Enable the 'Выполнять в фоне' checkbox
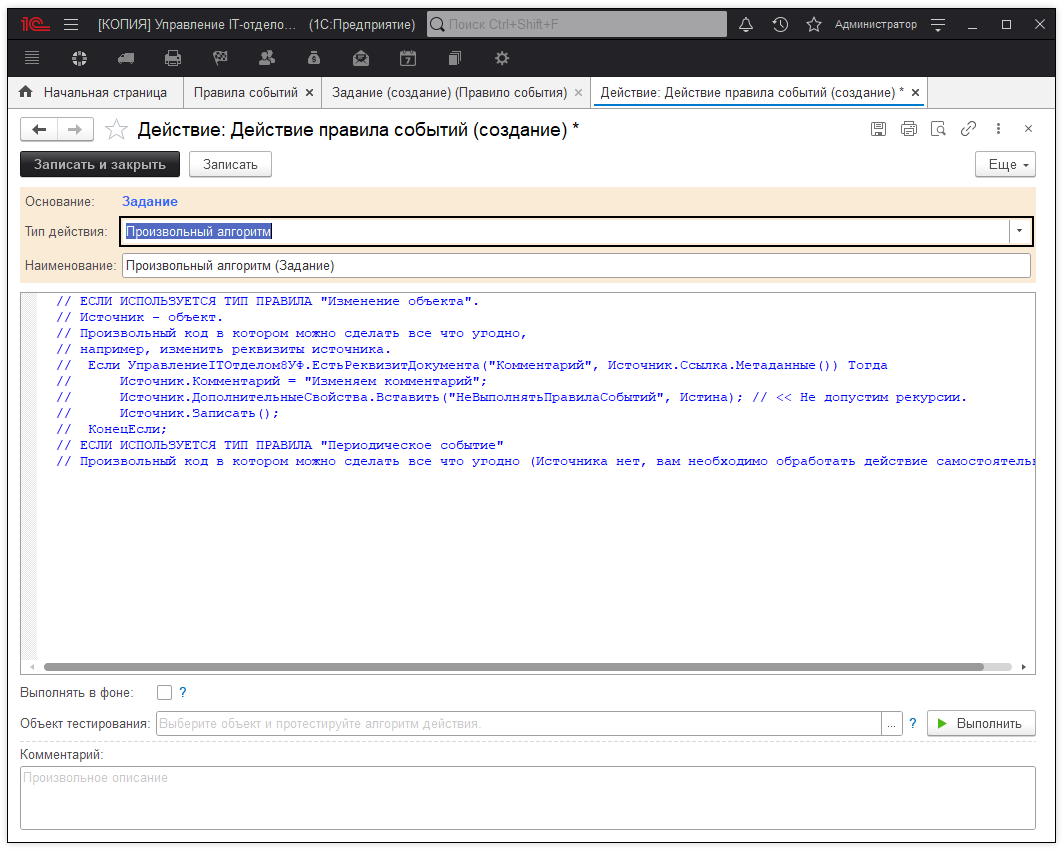This screenshot has height=850, width=1063. pyautogui.click(x=164, y=692)
